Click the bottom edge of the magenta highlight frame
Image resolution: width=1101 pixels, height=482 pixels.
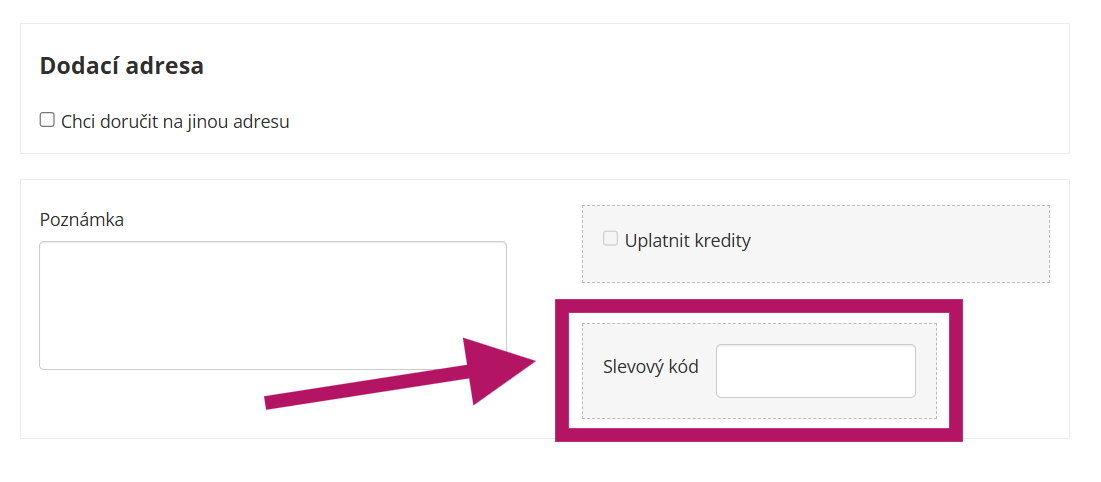758,435
